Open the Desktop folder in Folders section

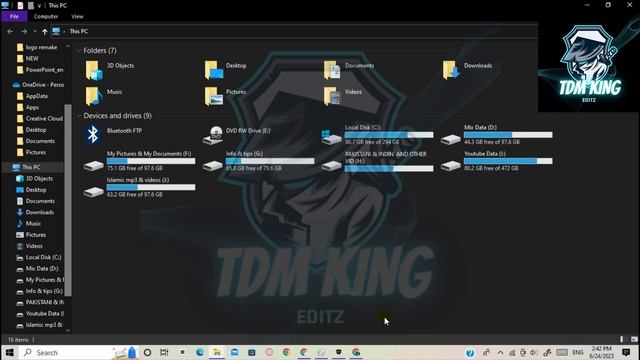point(226,70)
